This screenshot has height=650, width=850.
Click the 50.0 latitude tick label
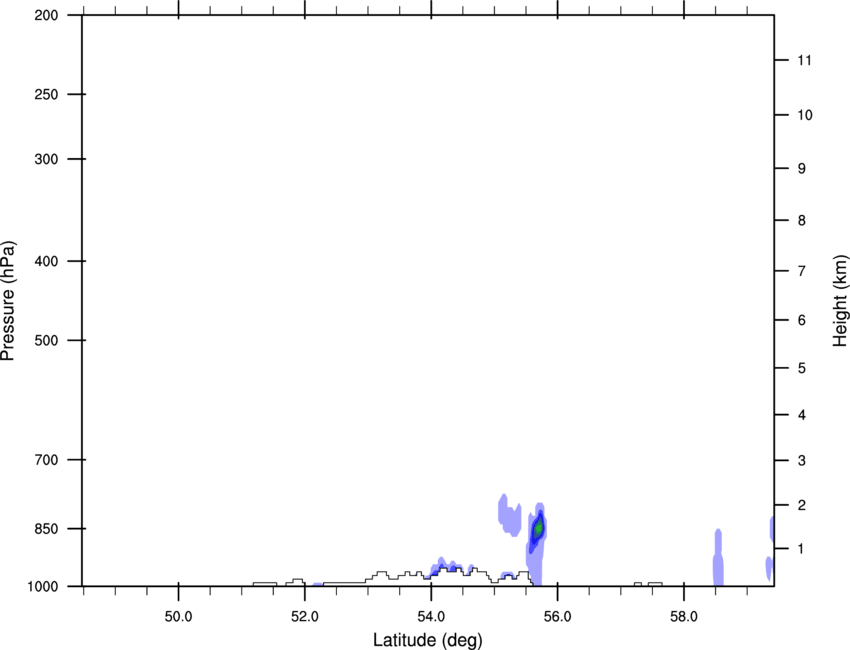(x=178, y=617)
